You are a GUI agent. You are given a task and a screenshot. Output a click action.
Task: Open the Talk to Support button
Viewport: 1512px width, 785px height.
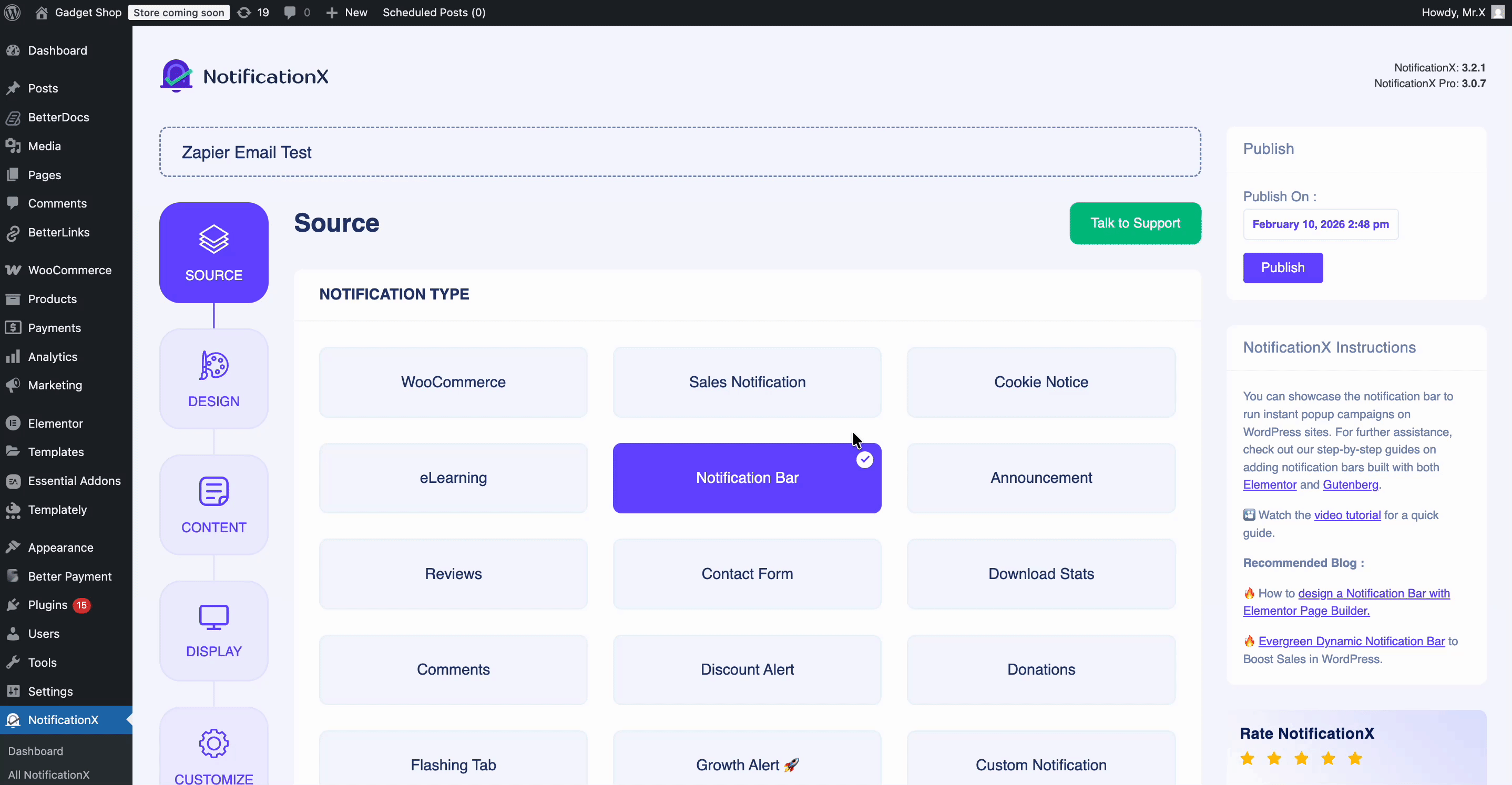point(1135,223)
